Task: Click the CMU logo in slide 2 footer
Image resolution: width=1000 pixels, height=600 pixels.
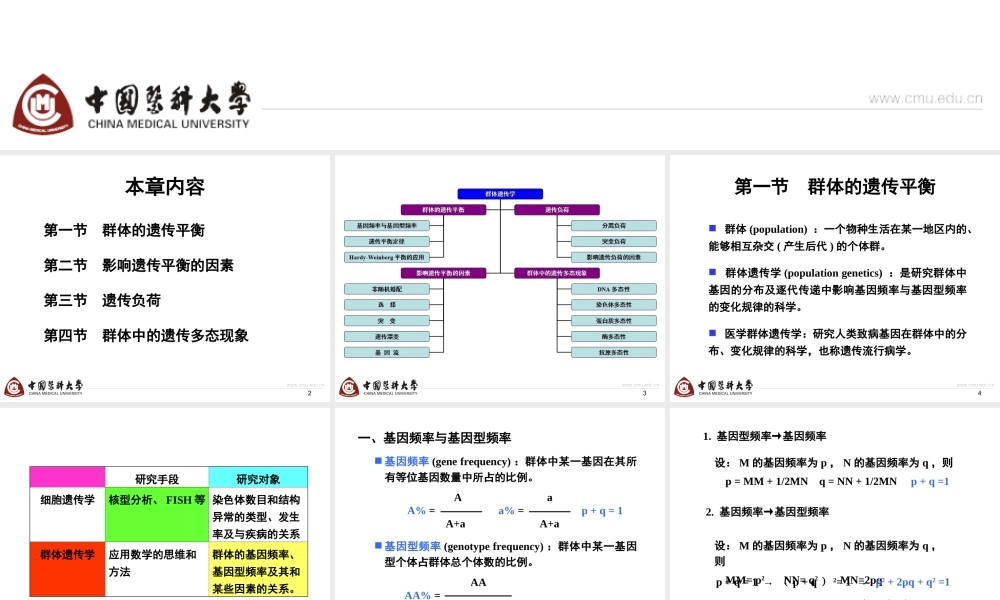Action: pos(14,386)
